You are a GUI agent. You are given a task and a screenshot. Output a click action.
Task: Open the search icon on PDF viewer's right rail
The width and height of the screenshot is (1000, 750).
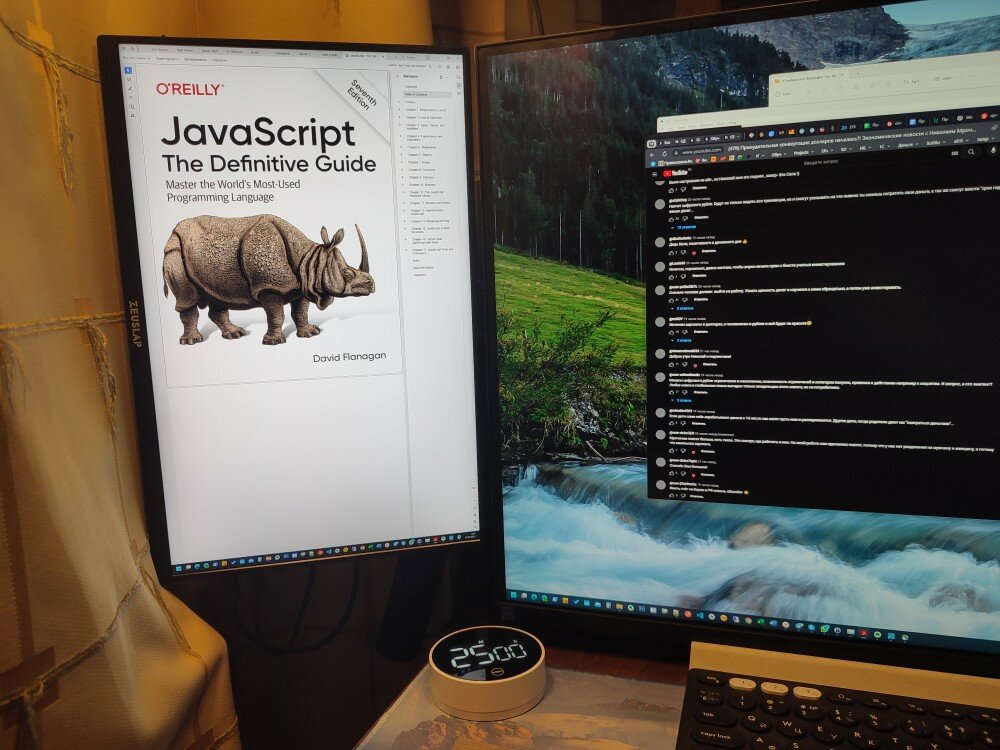point(459,77)
